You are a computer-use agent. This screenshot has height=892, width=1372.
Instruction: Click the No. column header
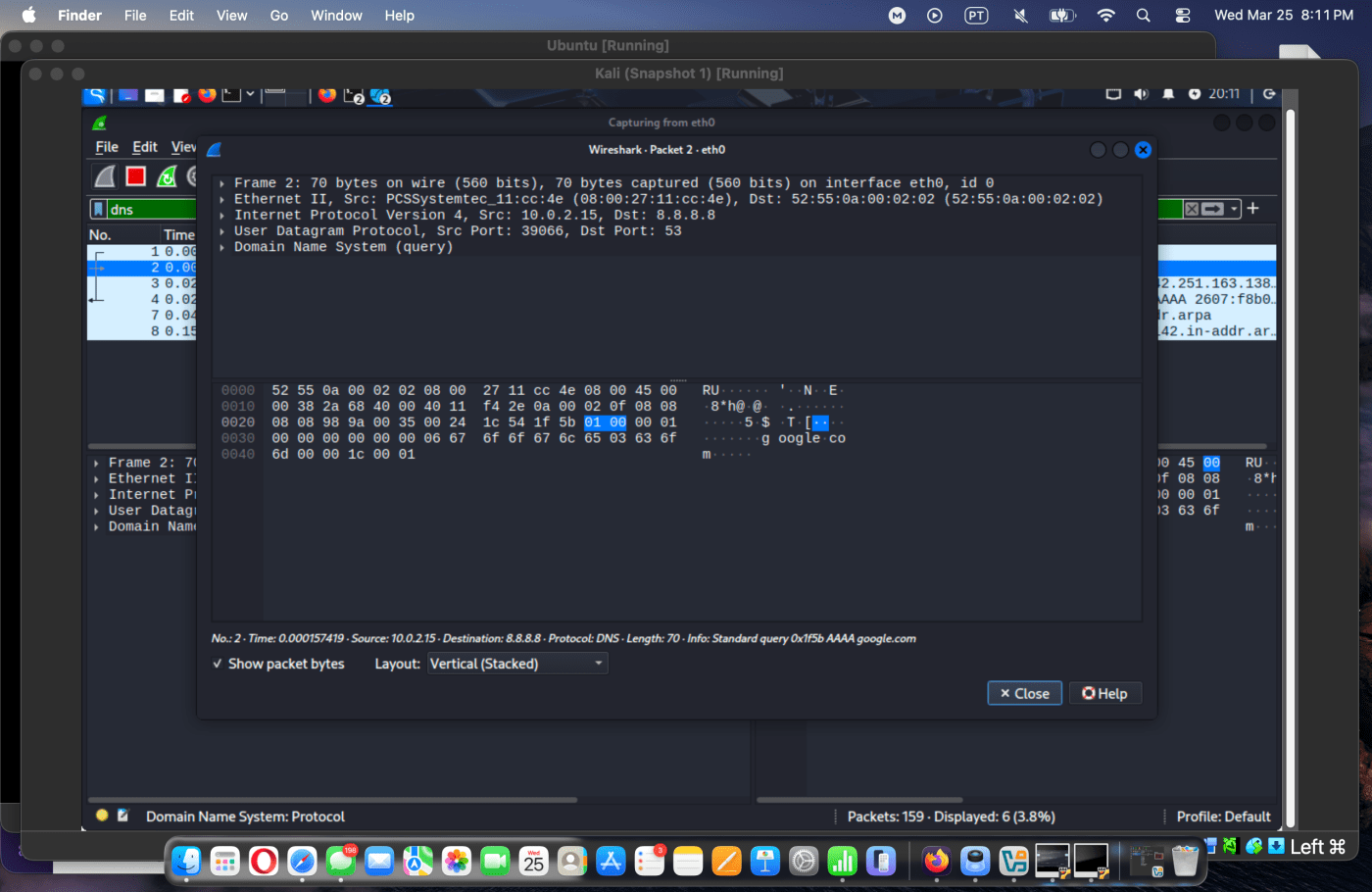point(123,235)
